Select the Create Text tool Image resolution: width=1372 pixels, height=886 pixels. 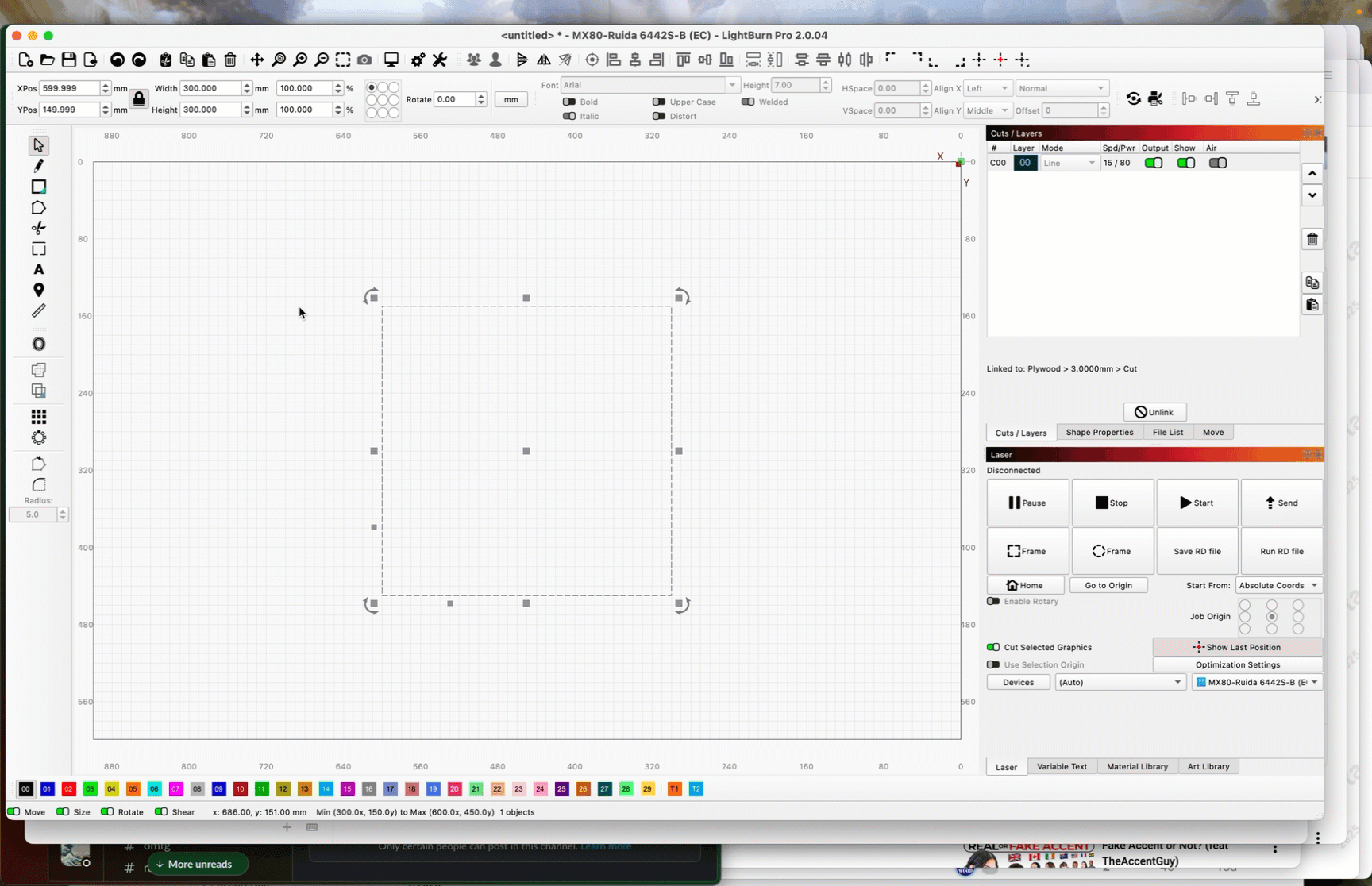click(38, 270)
